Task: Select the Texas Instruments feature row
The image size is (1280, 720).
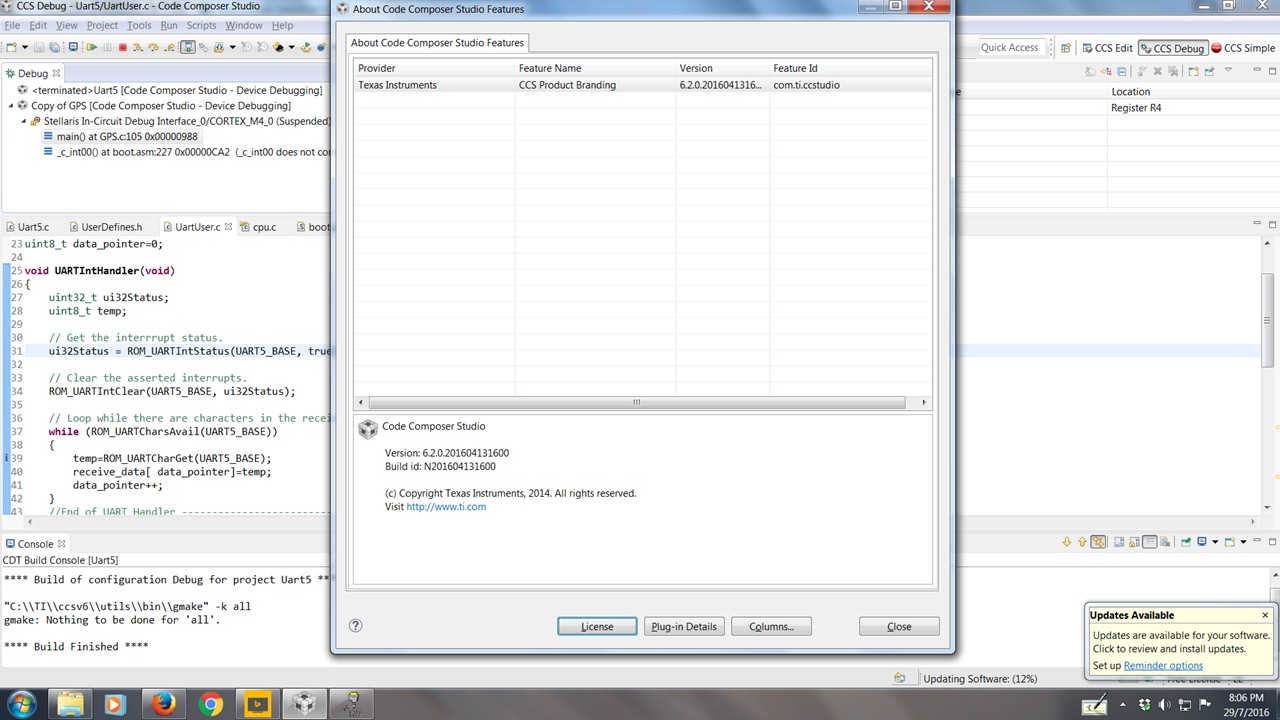Action: pos(643,85)
